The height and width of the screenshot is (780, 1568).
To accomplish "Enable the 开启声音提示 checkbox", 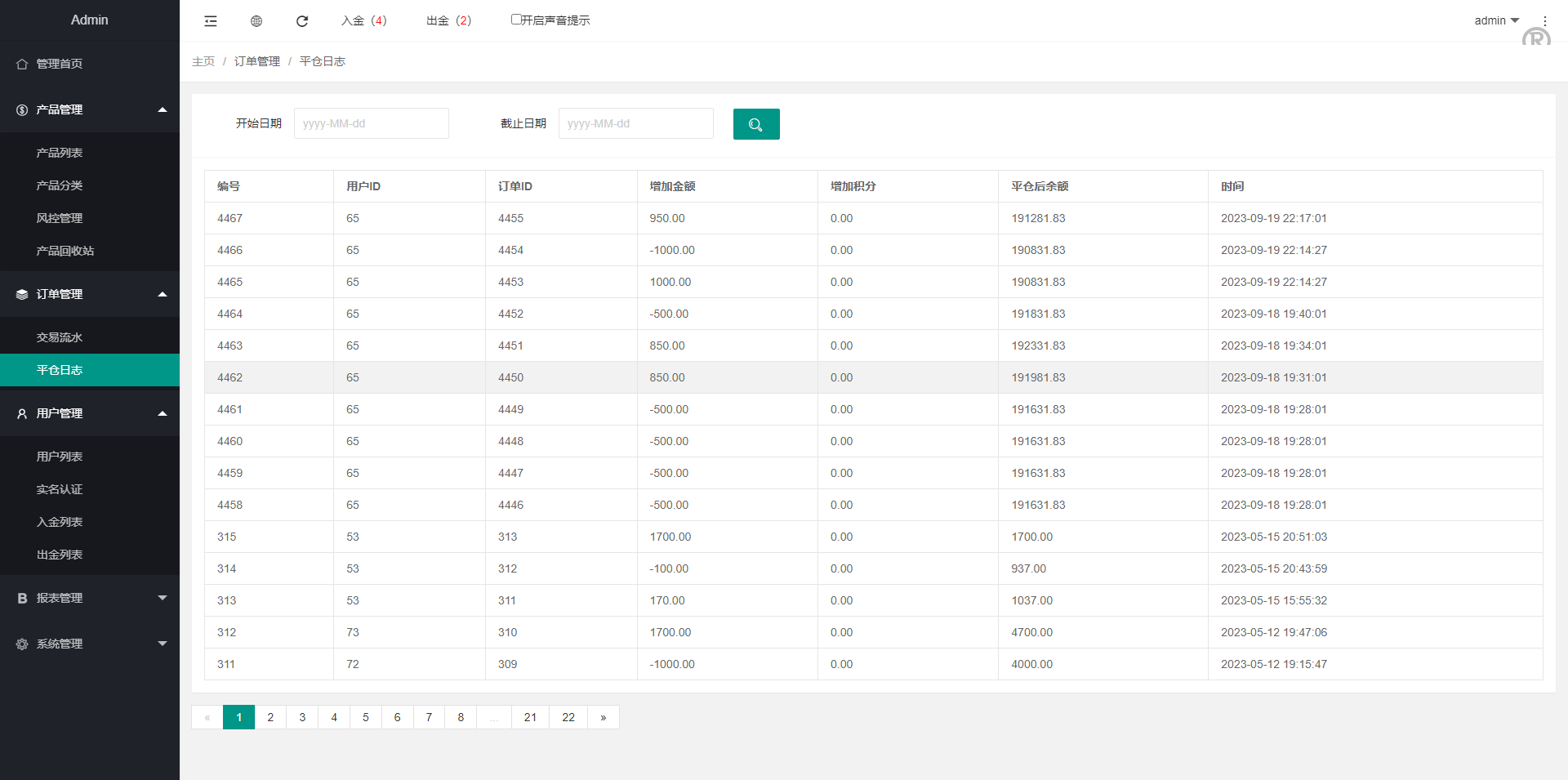I will pos(516,20).
